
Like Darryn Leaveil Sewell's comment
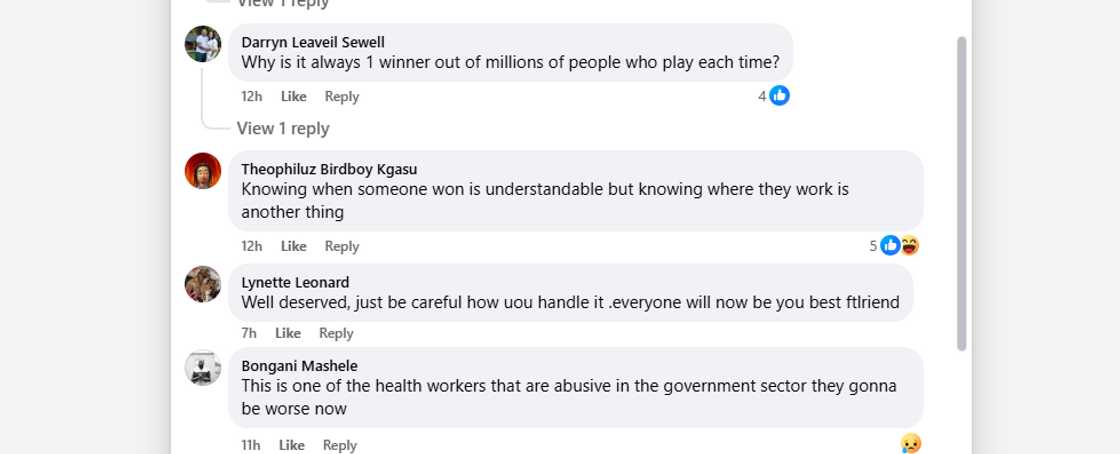293,97
